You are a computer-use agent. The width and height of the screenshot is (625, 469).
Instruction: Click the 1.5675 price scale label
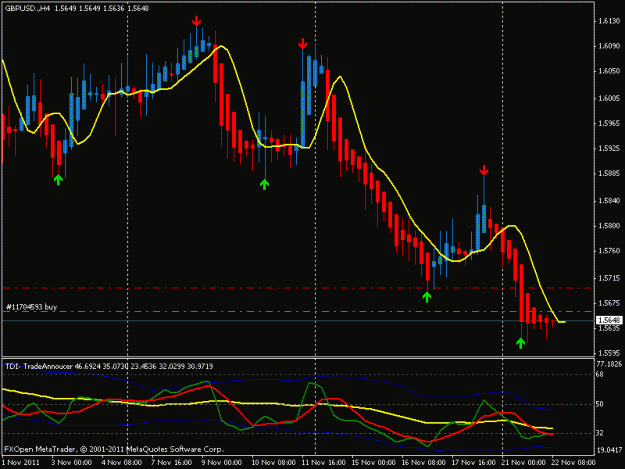click(x=609, y=303)
